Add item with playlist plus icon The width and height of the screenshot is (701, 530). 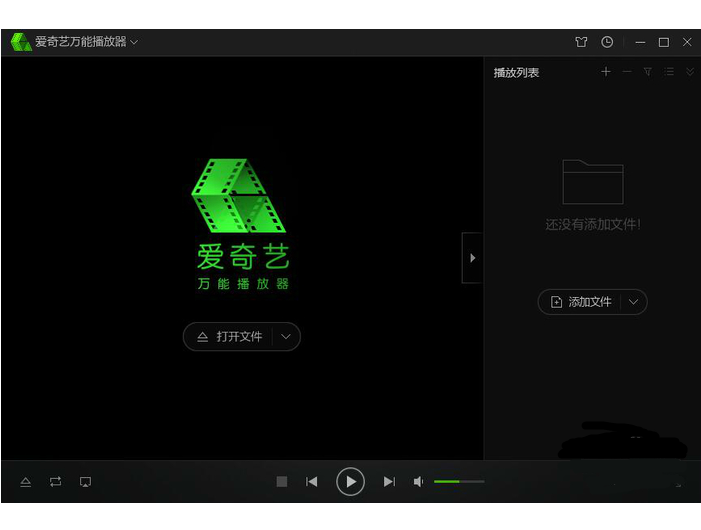[606, 72]
